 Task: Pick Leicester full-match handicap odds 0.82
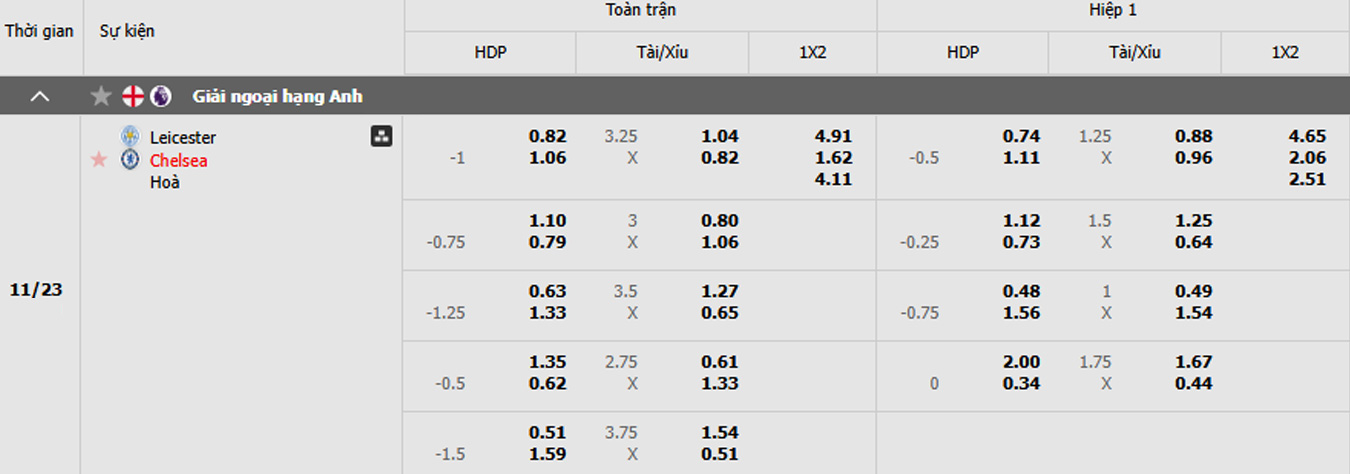(x=548, y=137)
